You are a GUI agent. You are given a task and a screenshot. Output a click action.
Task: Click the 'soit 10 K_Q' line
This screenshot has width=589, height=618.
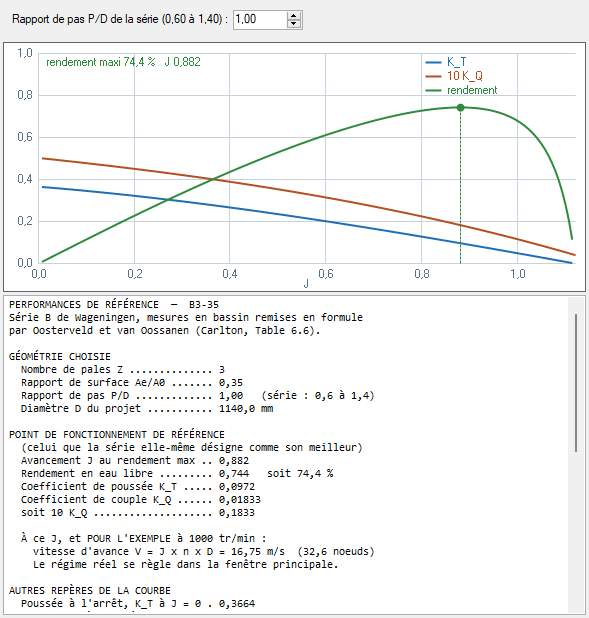tap(138, 512)
